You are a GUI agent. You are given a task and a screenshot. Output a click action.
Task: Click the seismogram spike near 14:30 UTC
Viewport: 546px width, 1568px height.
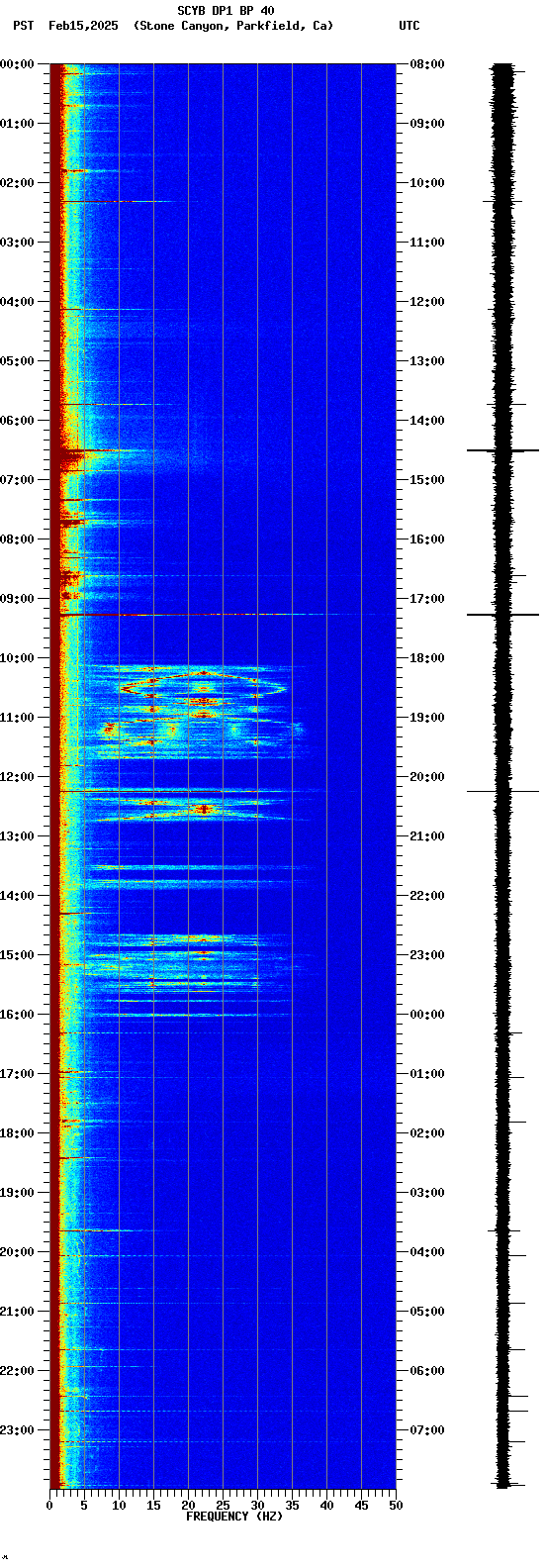pos(503,450)
